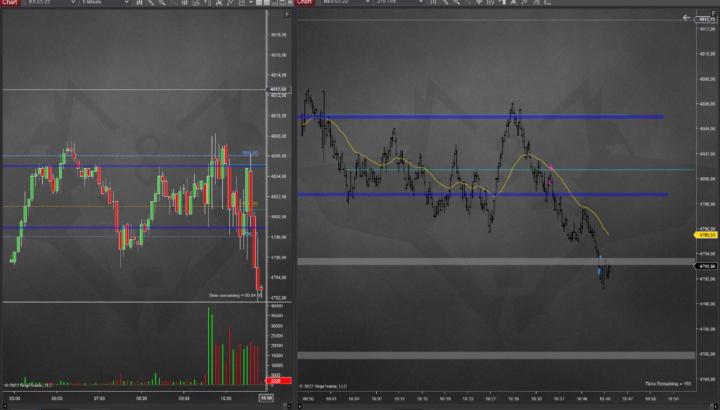
Task: Open the left chart's drawing tools pencil icon
Action: click(x=151, y=2)
